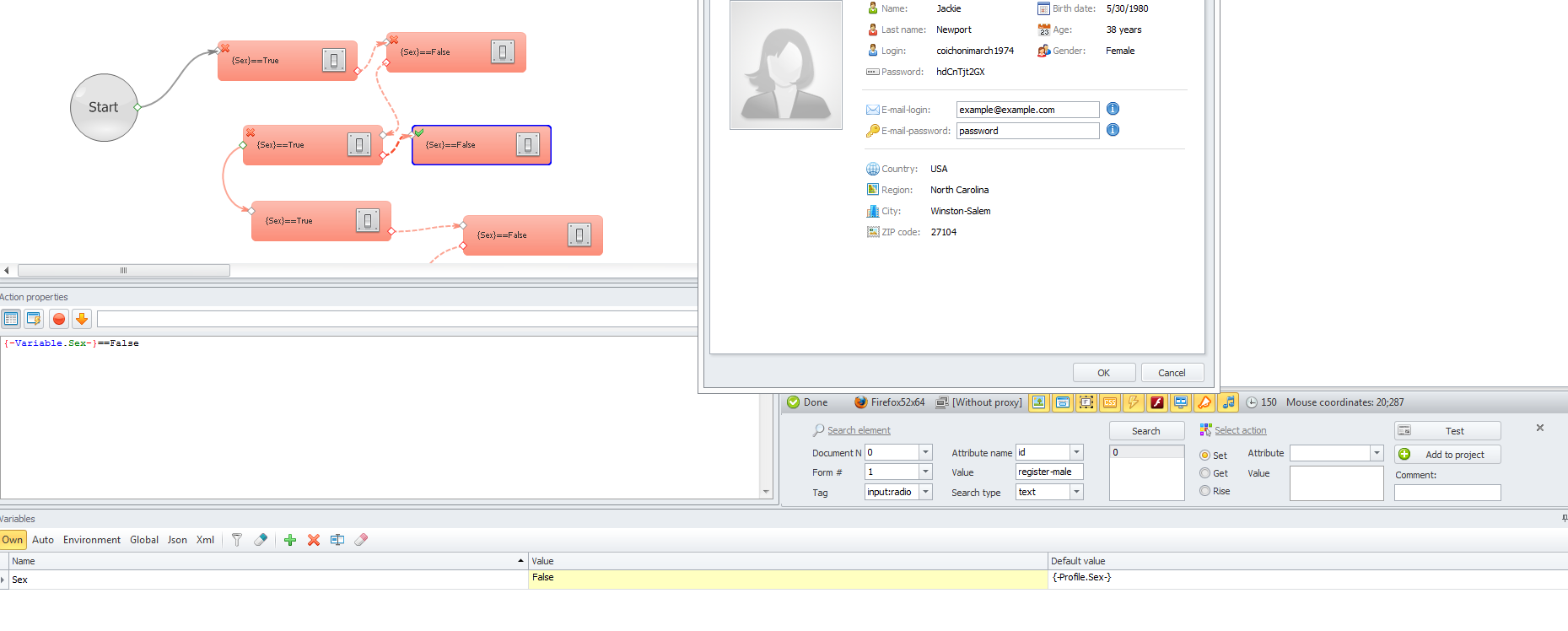Click OK in the profile dialog
The height and width of the screenshot is (631, 1568).
pyautogui.click(x=1104, y=373)
